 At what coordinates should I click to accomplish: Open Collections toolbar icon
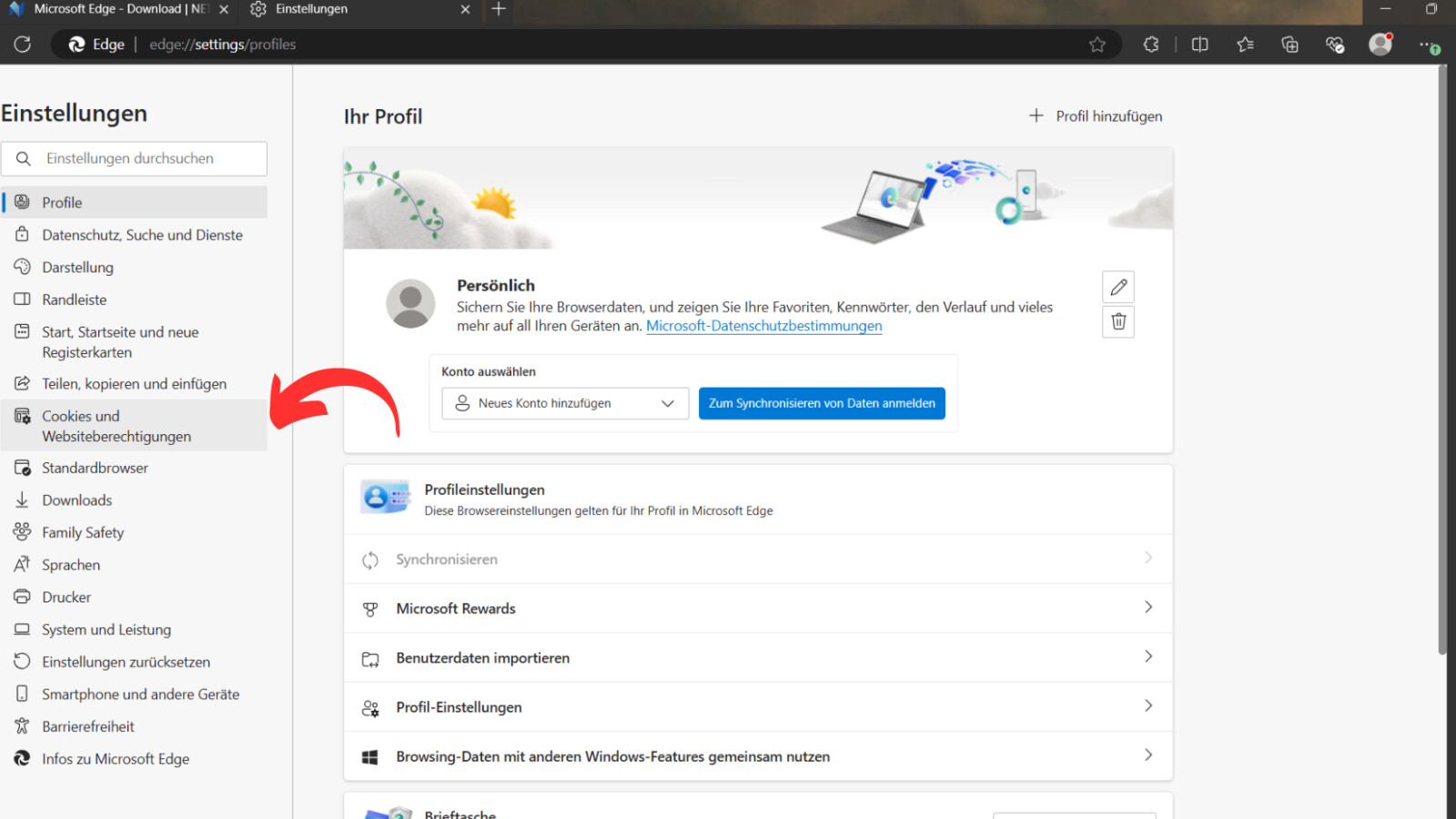pos(1289,45)
